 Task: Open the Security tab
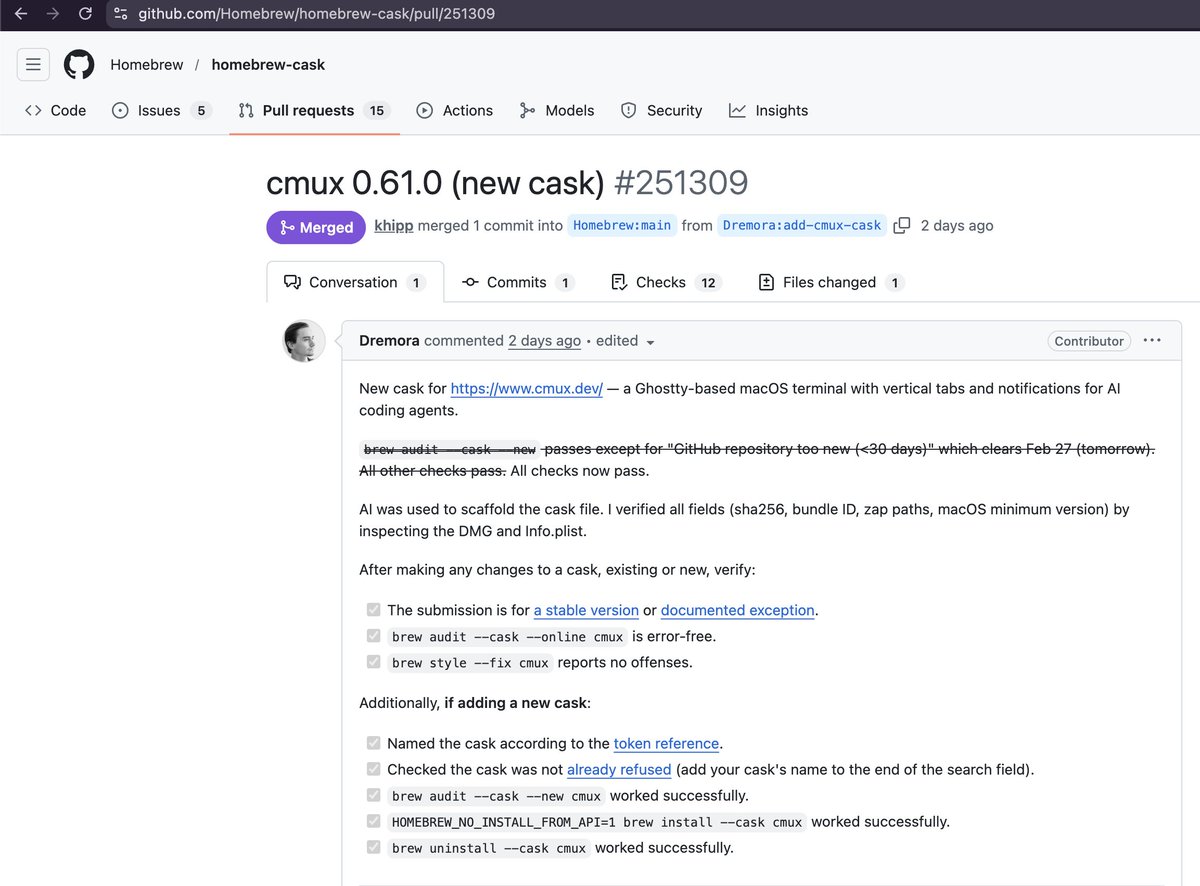point(662,111)
